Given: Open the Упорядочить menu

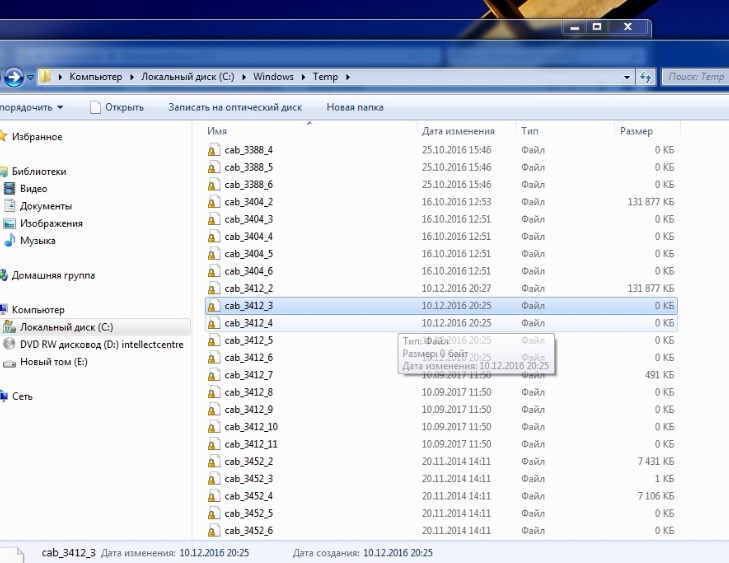Looking at the screenshot, I should click(32, 107).
